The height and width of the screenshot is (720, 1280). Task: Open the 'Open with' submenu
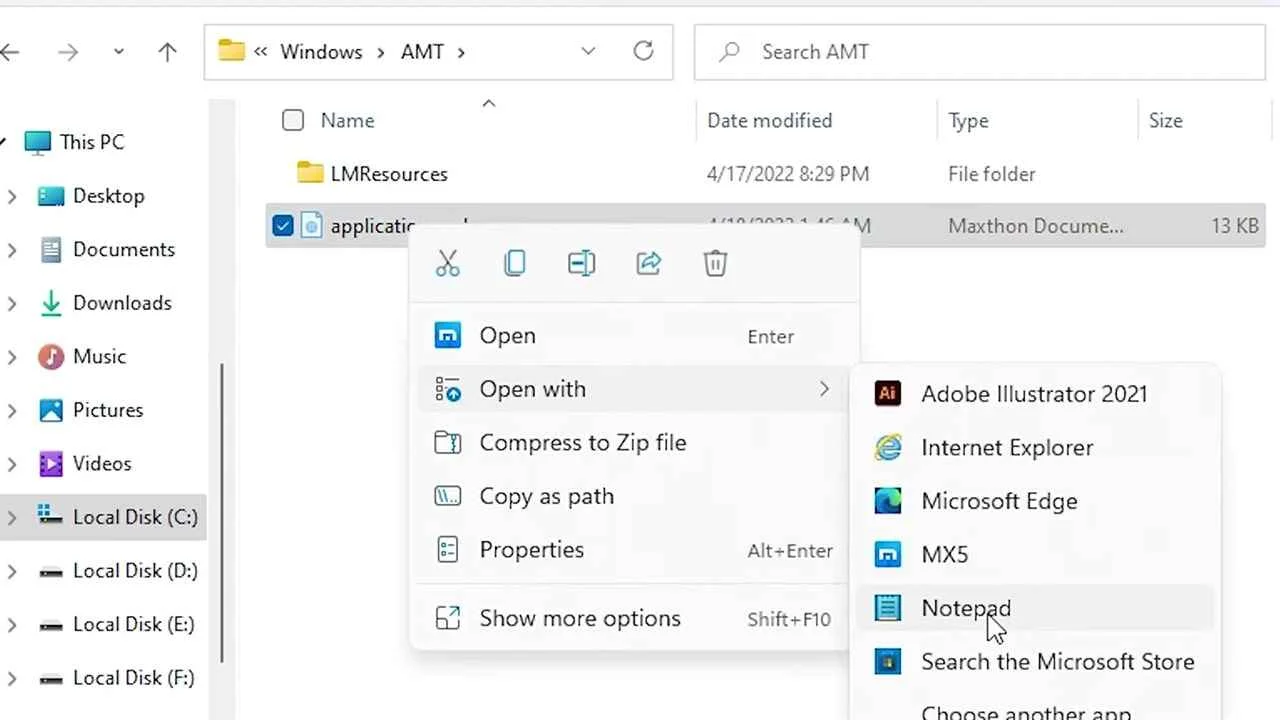(634, 389)
